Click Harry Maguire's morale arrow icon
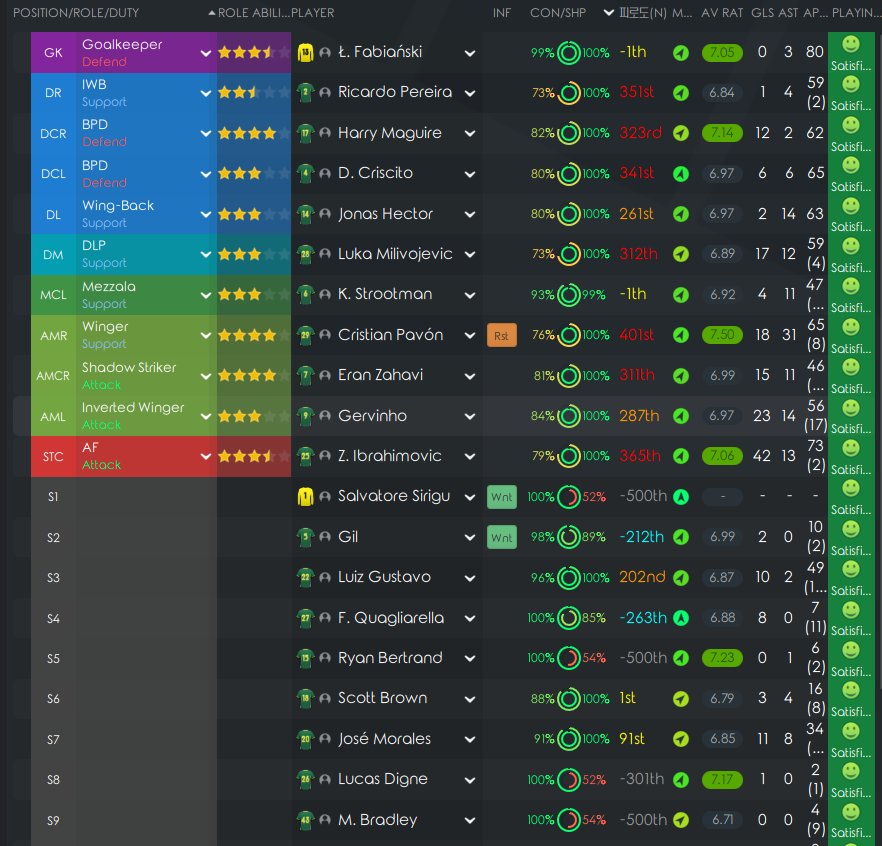 (681, 133)
